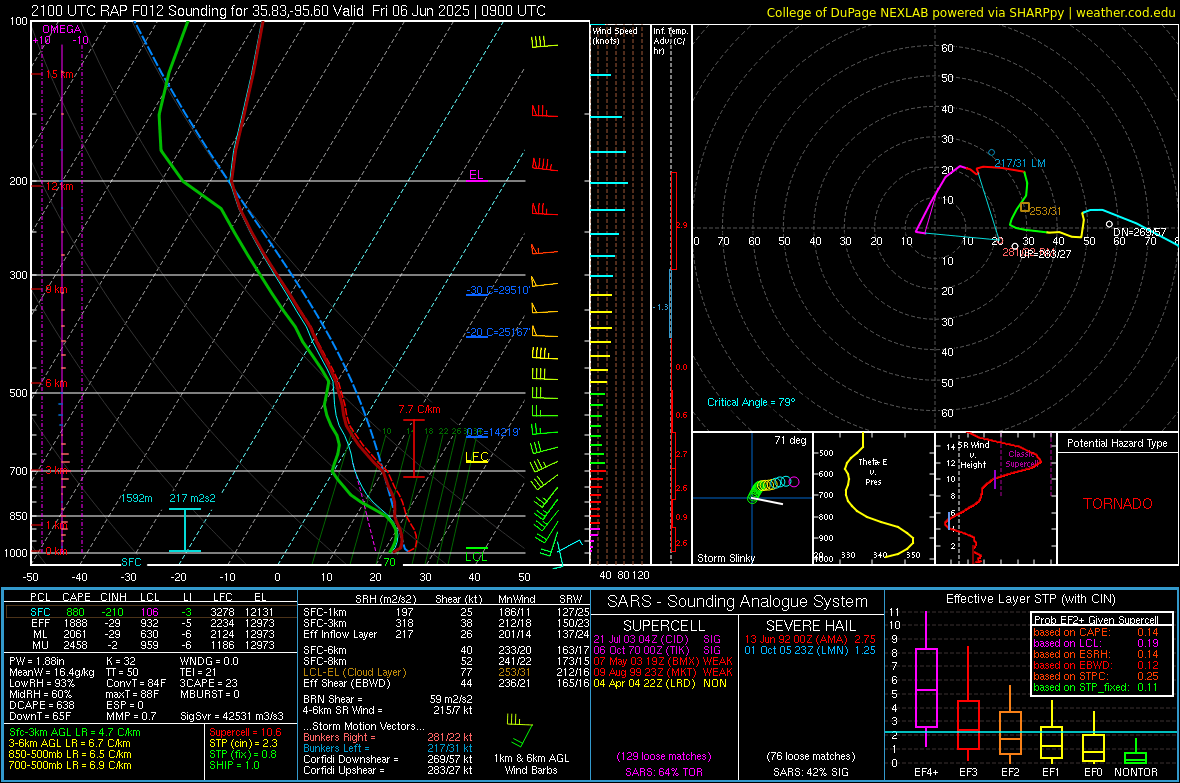Click the sounding title with valid time

point(288,11)
